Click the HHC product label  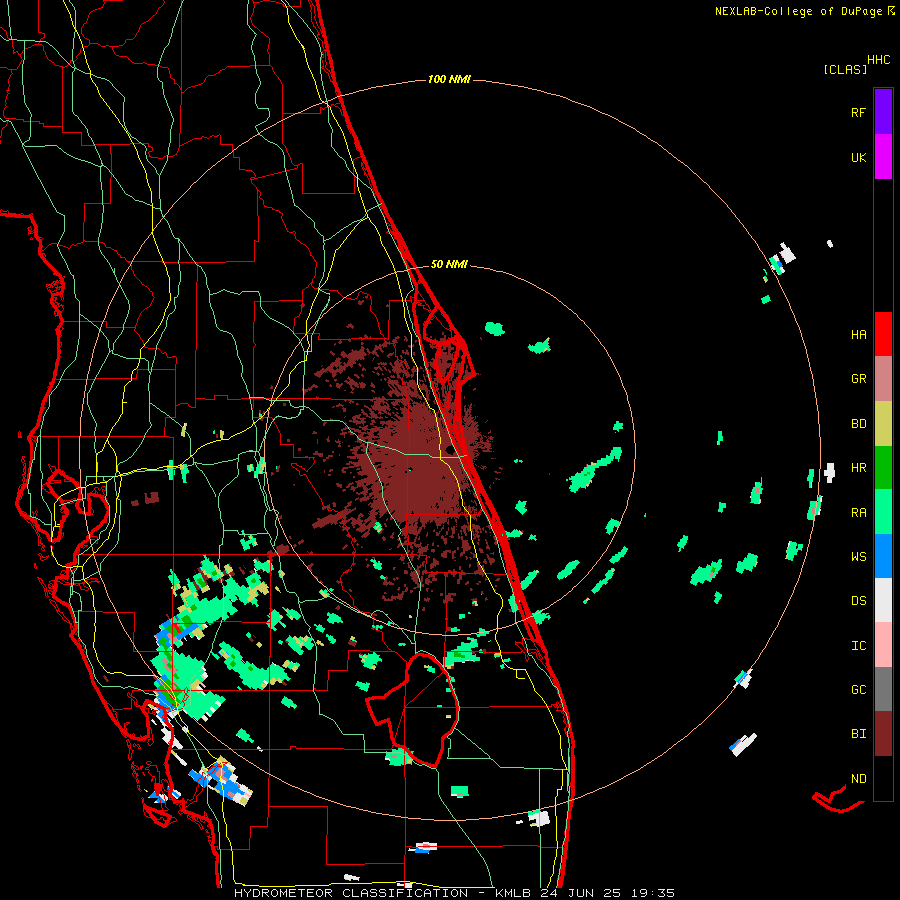(878, 60)
